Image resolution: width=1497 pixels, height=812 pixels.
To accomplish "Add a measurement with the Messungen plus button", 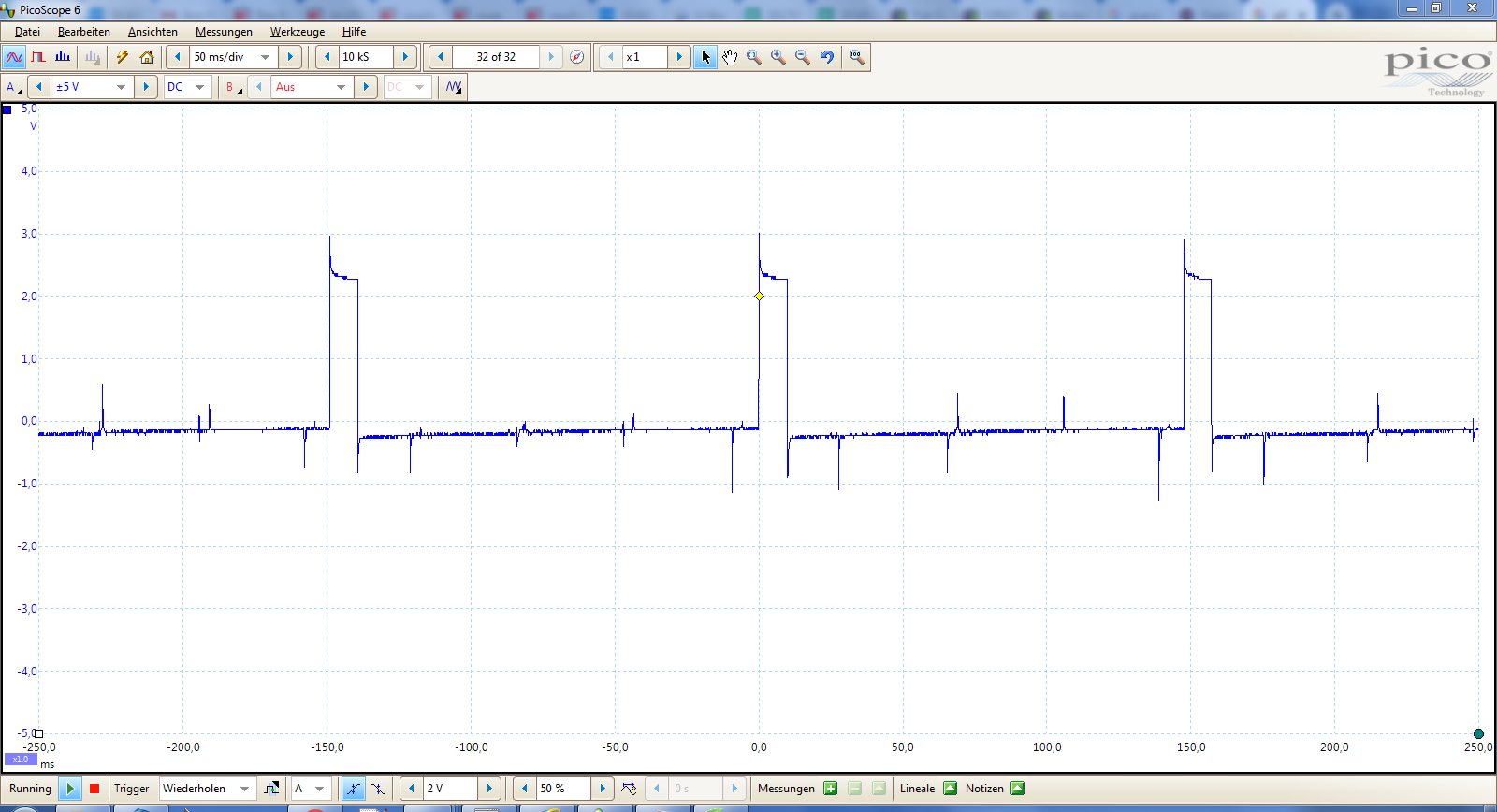I will click(x=830, y=789).
